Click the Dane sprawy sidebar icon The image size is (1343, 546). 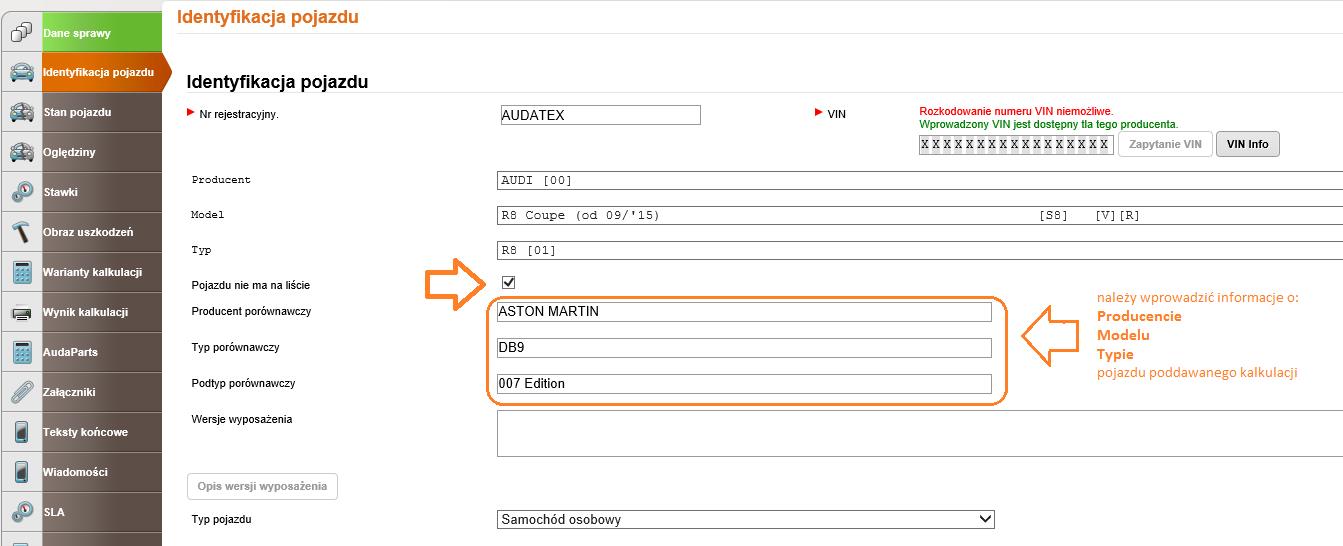click(20, 33)
